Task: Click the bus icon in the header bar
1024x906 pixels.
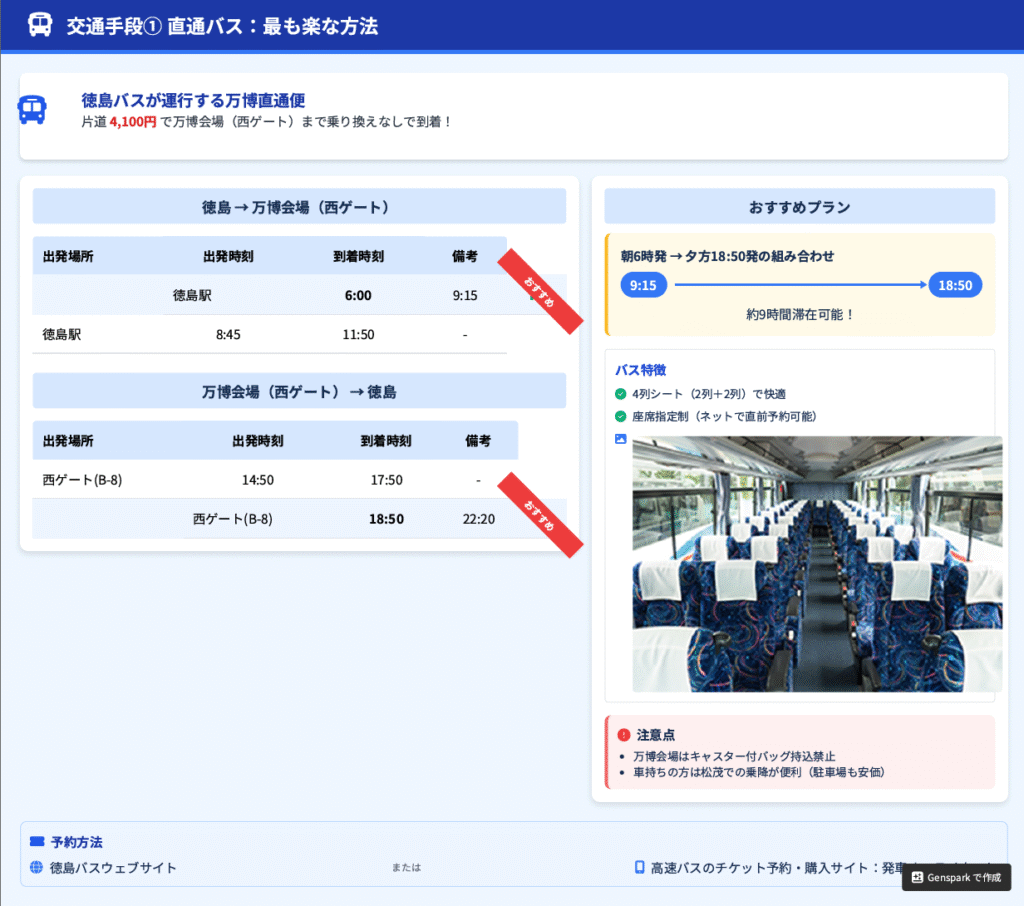Action: 40,25
